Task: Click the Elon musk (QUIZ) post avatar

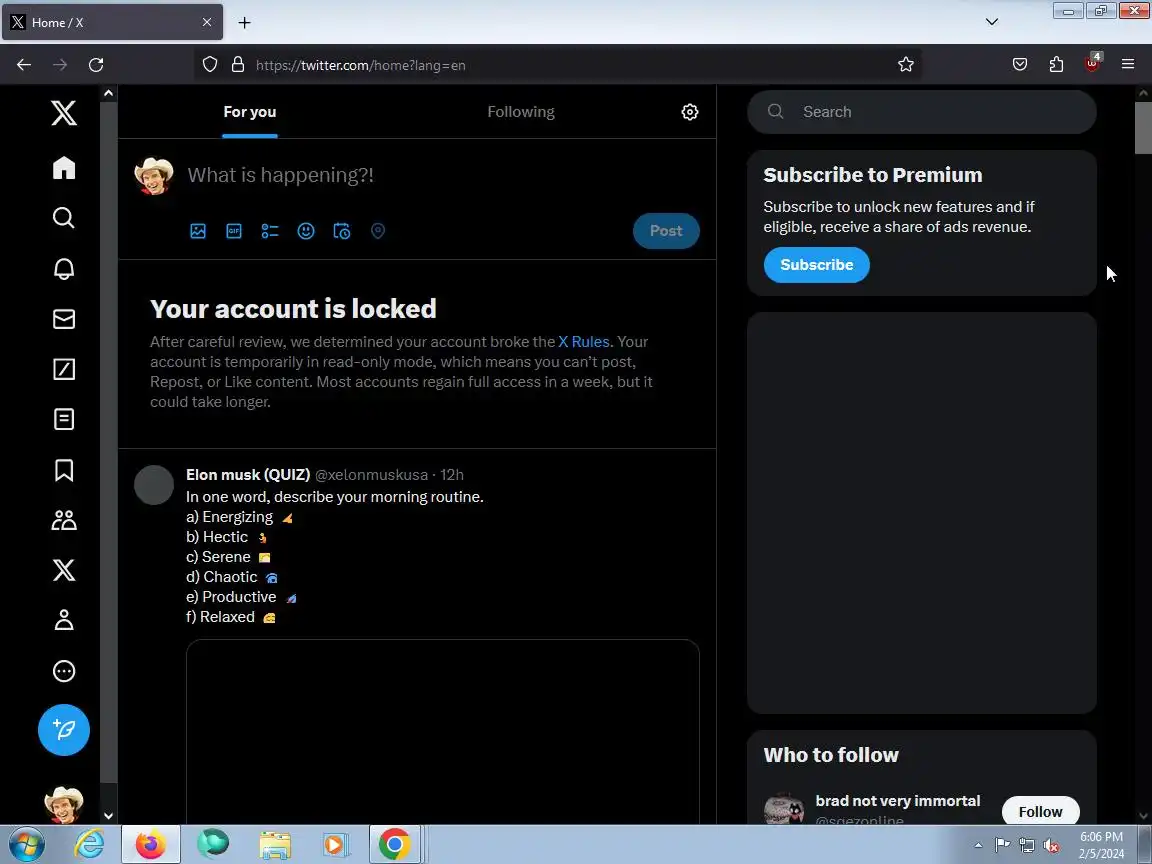Action: coord(154,485)
